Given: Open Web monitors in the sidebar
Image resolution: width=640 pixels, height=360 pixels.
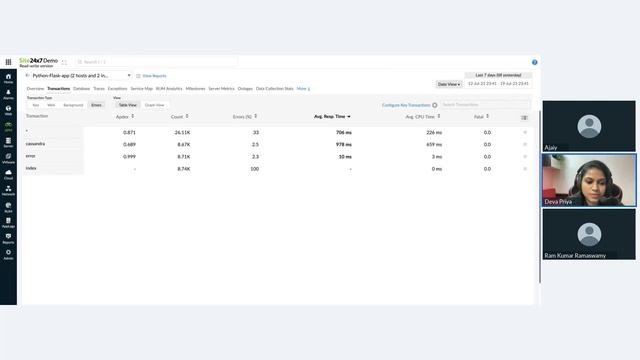Looking at the screenshot, I should 8,110.
